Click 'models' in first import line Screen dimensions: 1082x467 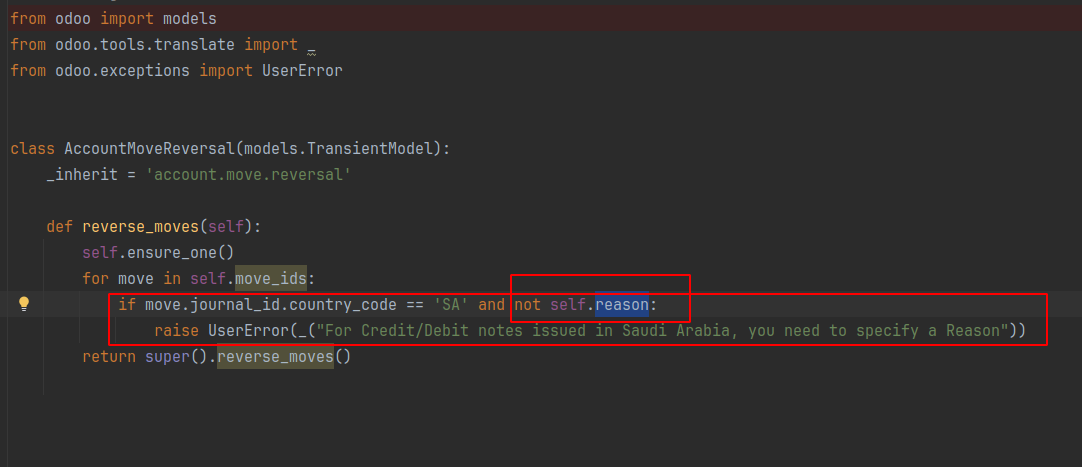(190, 19)
